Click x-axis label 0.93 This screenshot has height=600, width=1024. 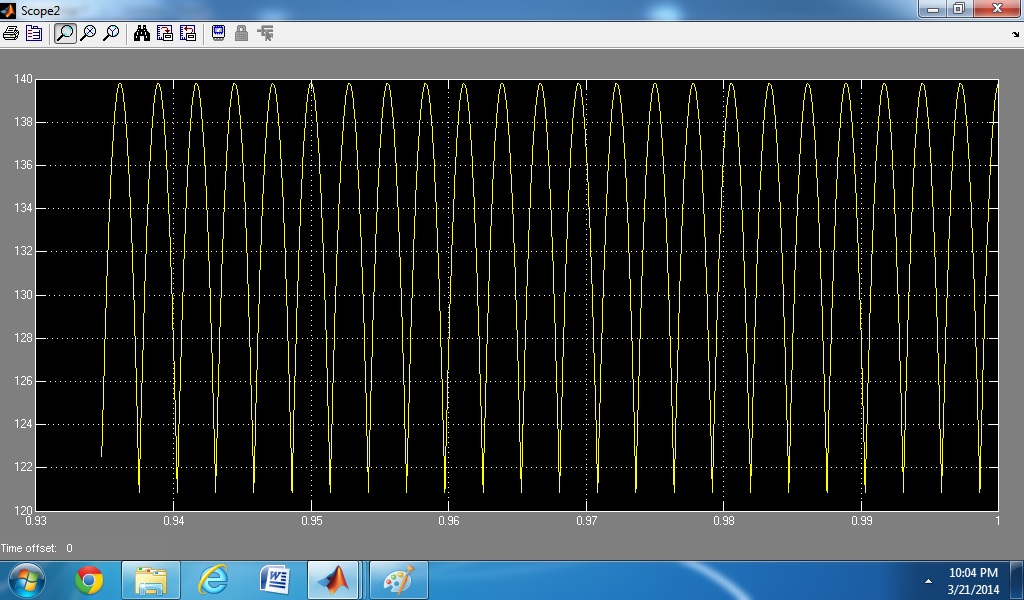click(x=36, y=521)
